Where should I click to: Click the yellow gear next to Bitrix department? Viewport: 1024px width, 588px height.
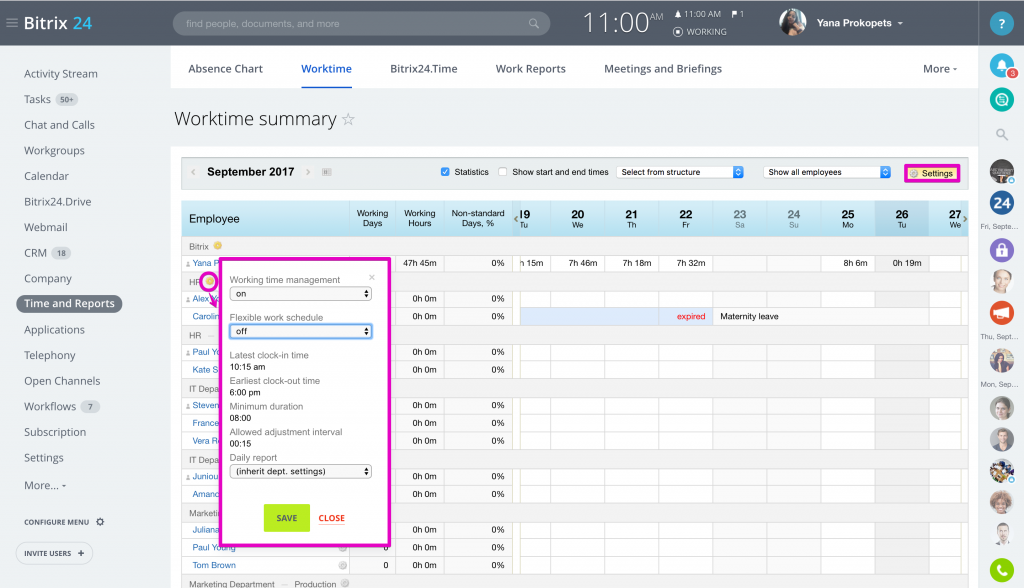[217, 246]
